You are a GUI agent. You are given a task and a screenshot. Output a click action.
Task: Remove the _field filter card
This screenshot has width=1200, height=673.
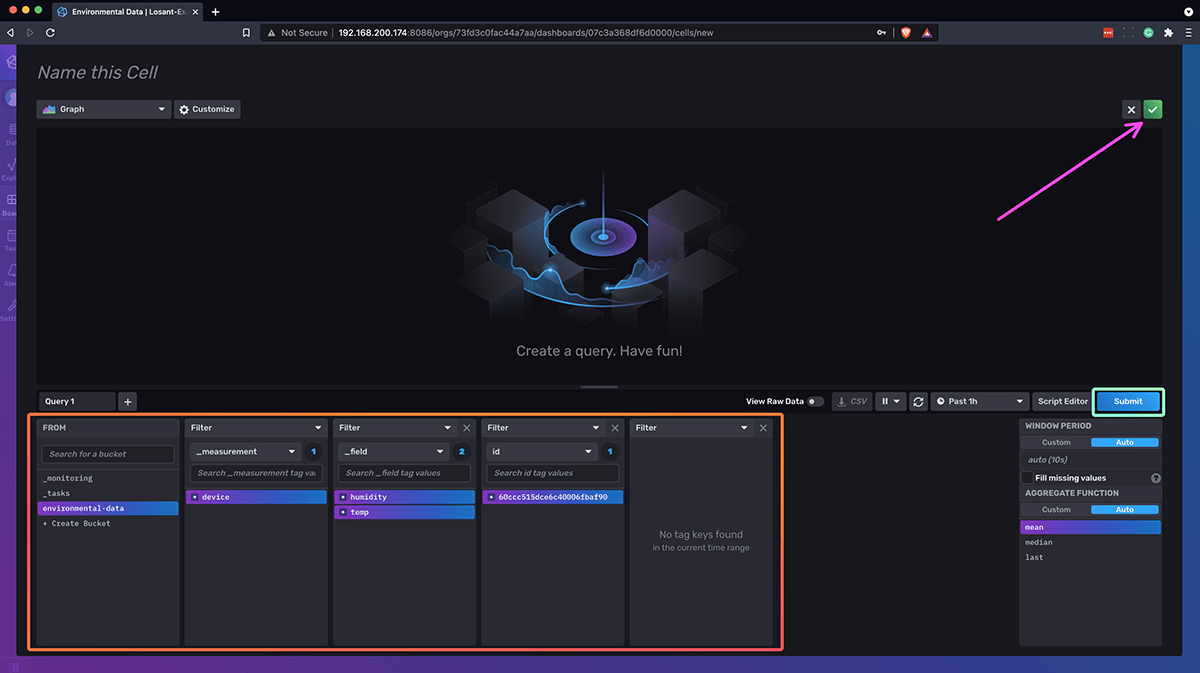click(466, 428)
